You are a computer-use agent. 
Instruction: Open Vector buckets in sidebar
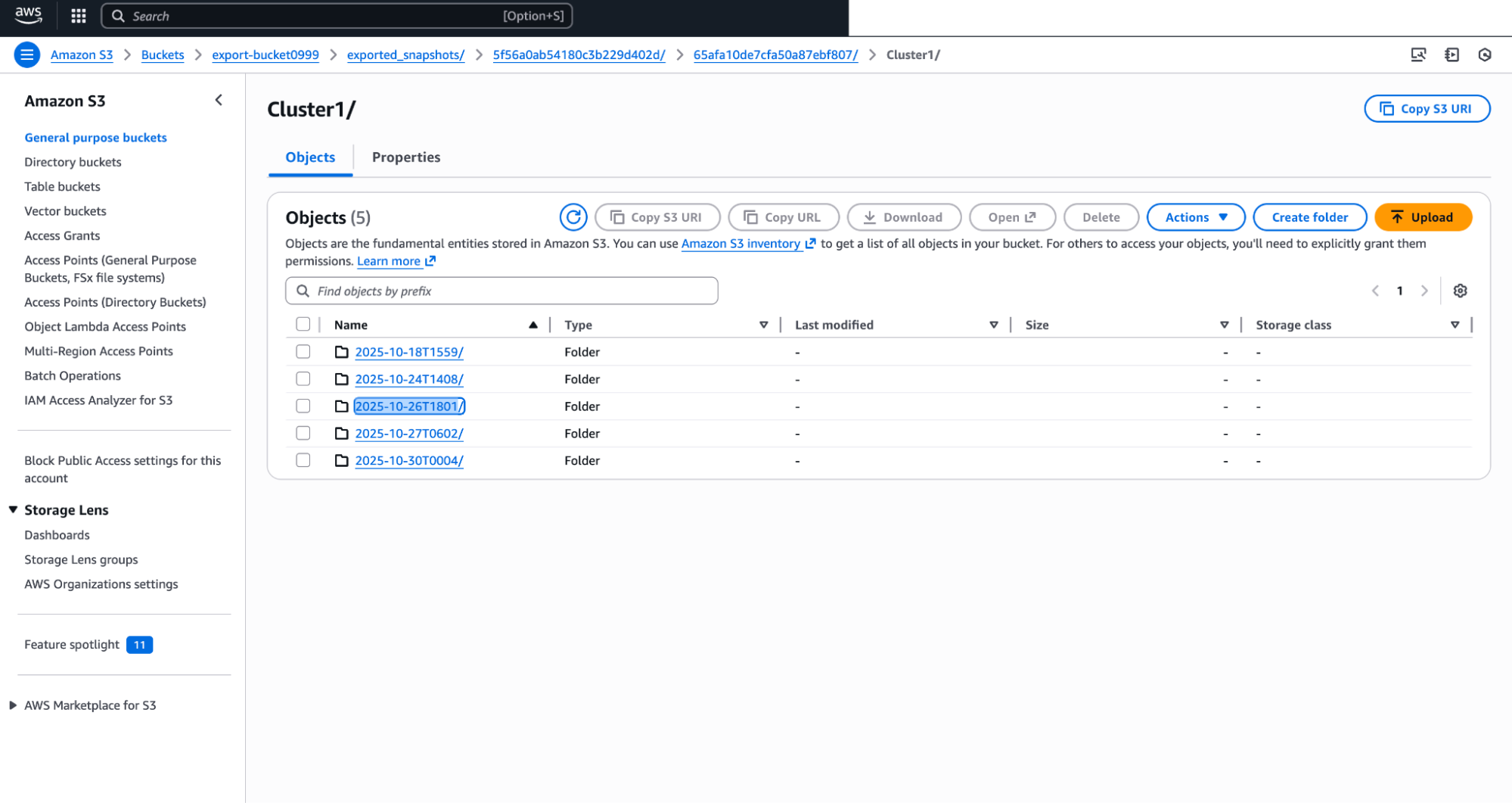pyautogui.click(x=65, y=211)
